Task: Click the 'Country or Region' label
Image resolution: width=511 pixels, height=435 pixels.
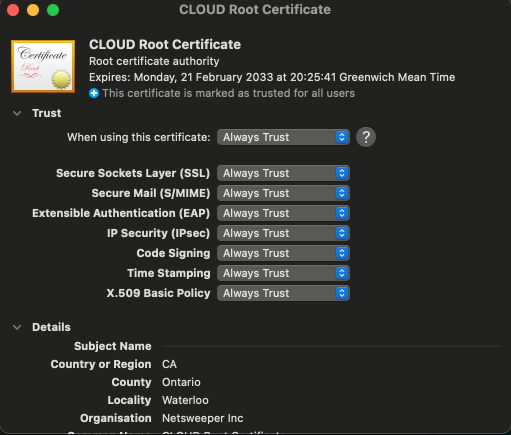Action: [x=101, y=364]
